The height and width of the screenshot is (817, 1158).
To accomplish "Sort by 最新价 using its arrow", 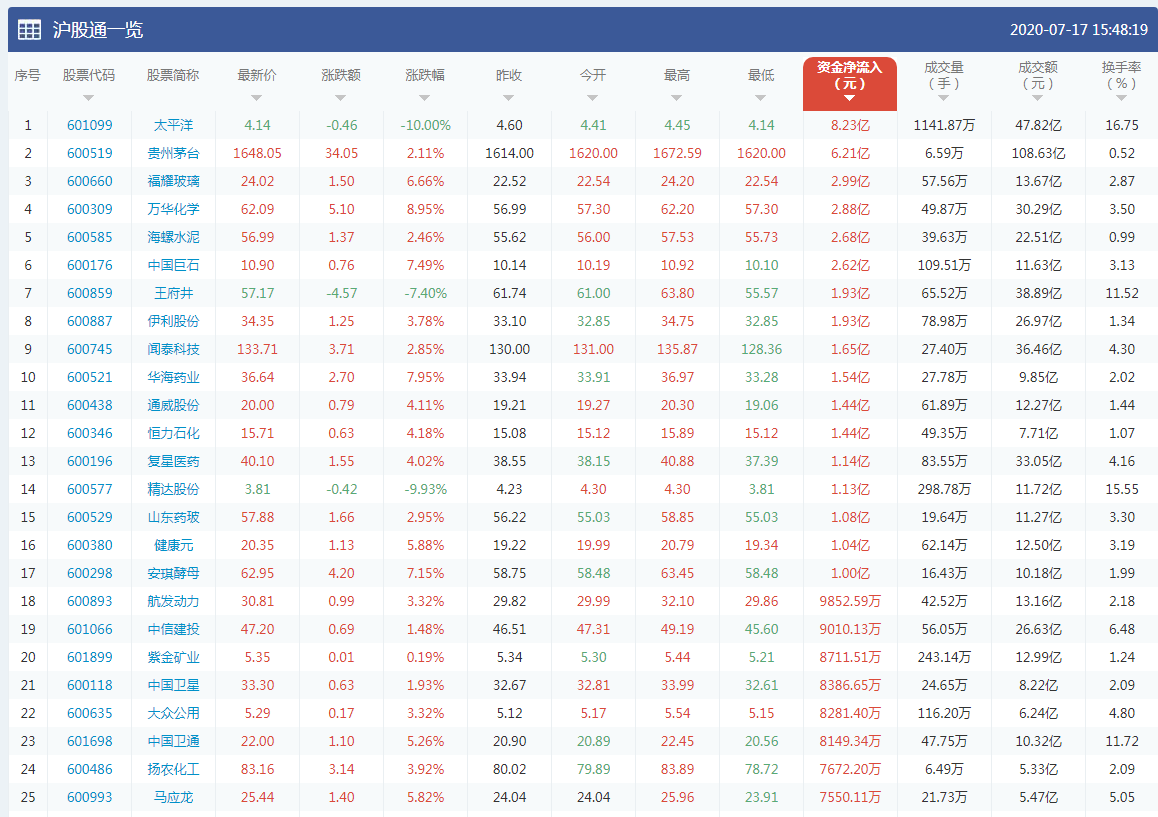I will point(257,98).
